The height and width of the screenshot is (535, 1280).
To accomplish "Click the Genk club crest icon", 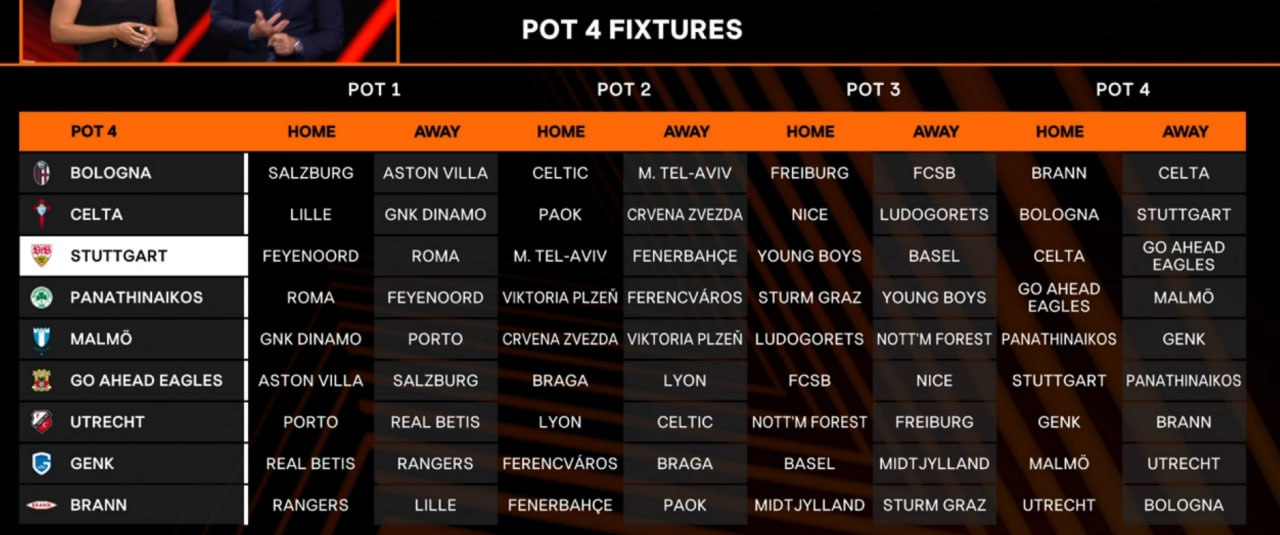I will point(42,464).
